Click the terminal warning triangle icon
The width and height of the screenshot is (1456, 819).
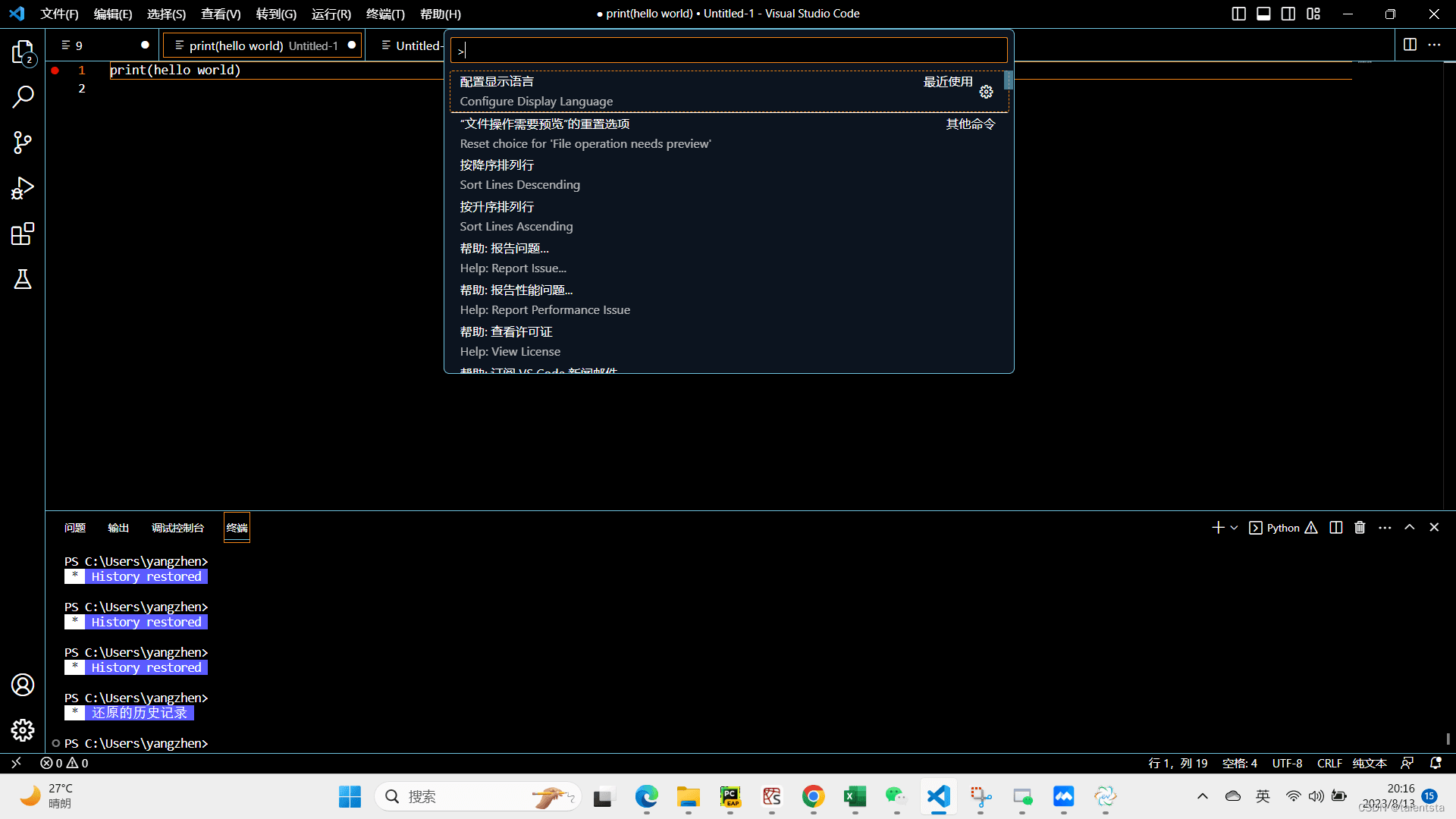click(x=1311, y=528)
